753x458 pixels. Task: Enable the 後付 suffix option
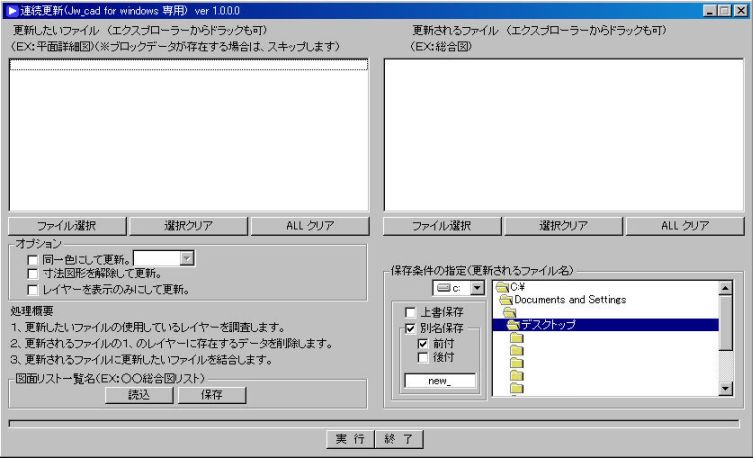click(422, 358)
